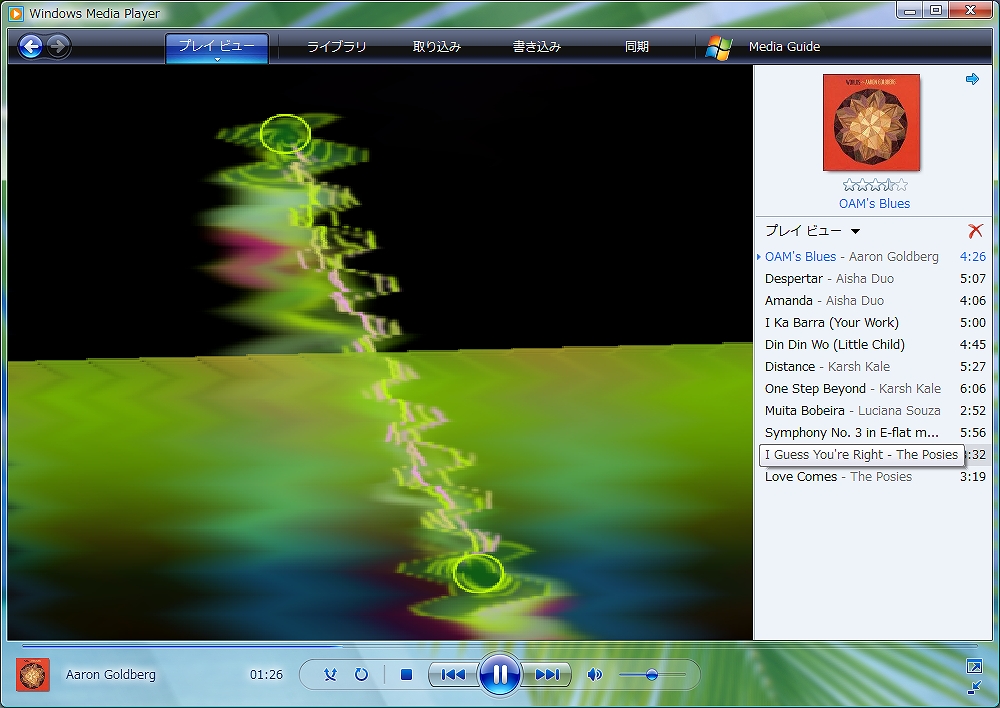Click the blue arrow beside album art
1000x708 pixels.
point(972,80)
